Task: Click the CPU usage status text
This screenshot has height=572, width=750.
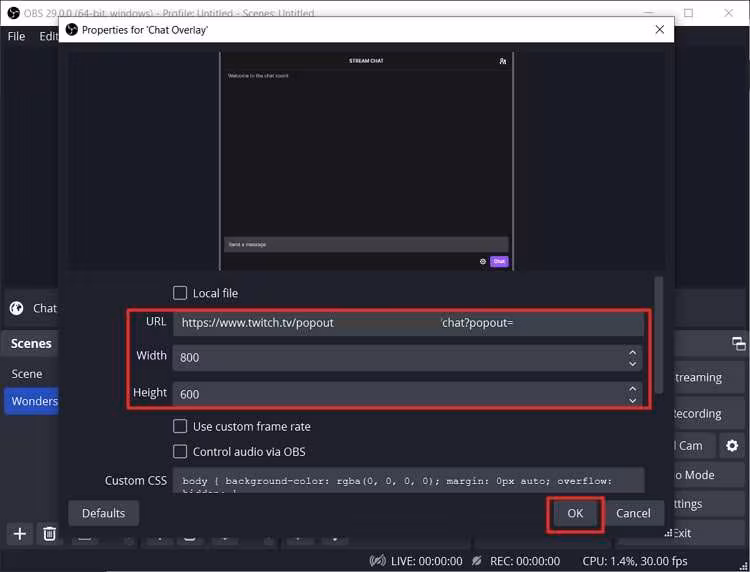Action: point(635,561)
